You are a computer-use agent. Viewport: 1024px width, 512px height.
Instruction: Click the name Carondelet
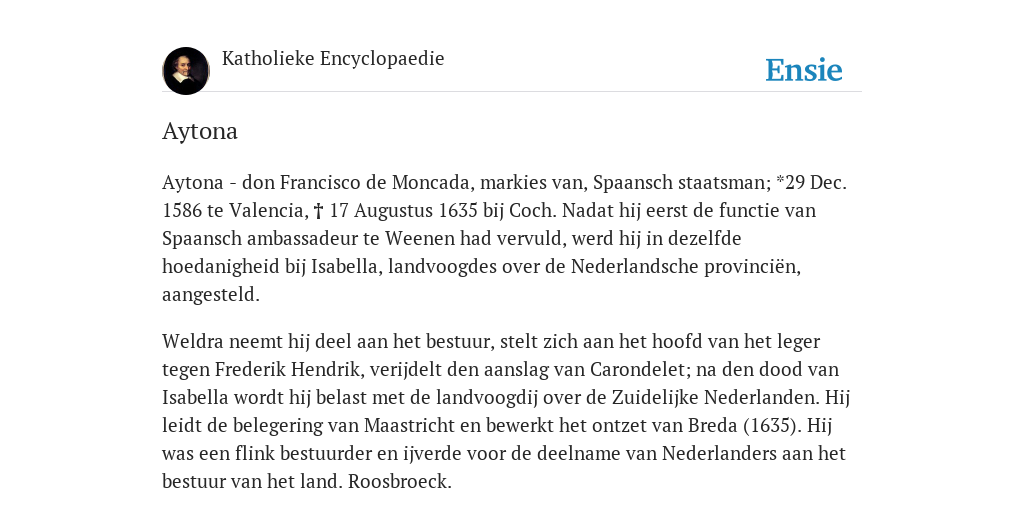pyautogui.click(x=638, y=370)
